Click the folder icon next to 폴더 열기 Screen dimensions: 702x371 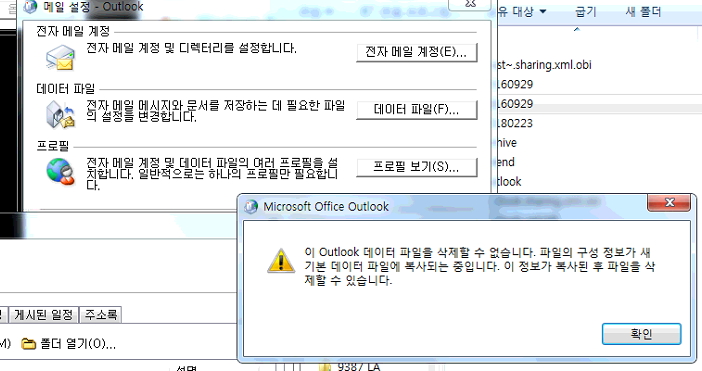point(28,344)
